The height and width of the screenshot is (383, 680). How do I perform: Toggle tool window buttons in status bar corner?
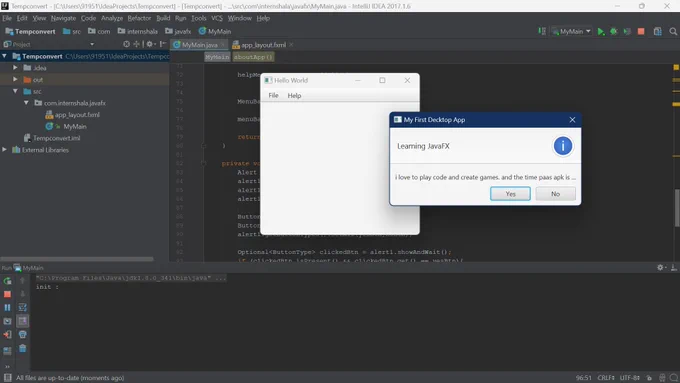[x=7, y=378]
